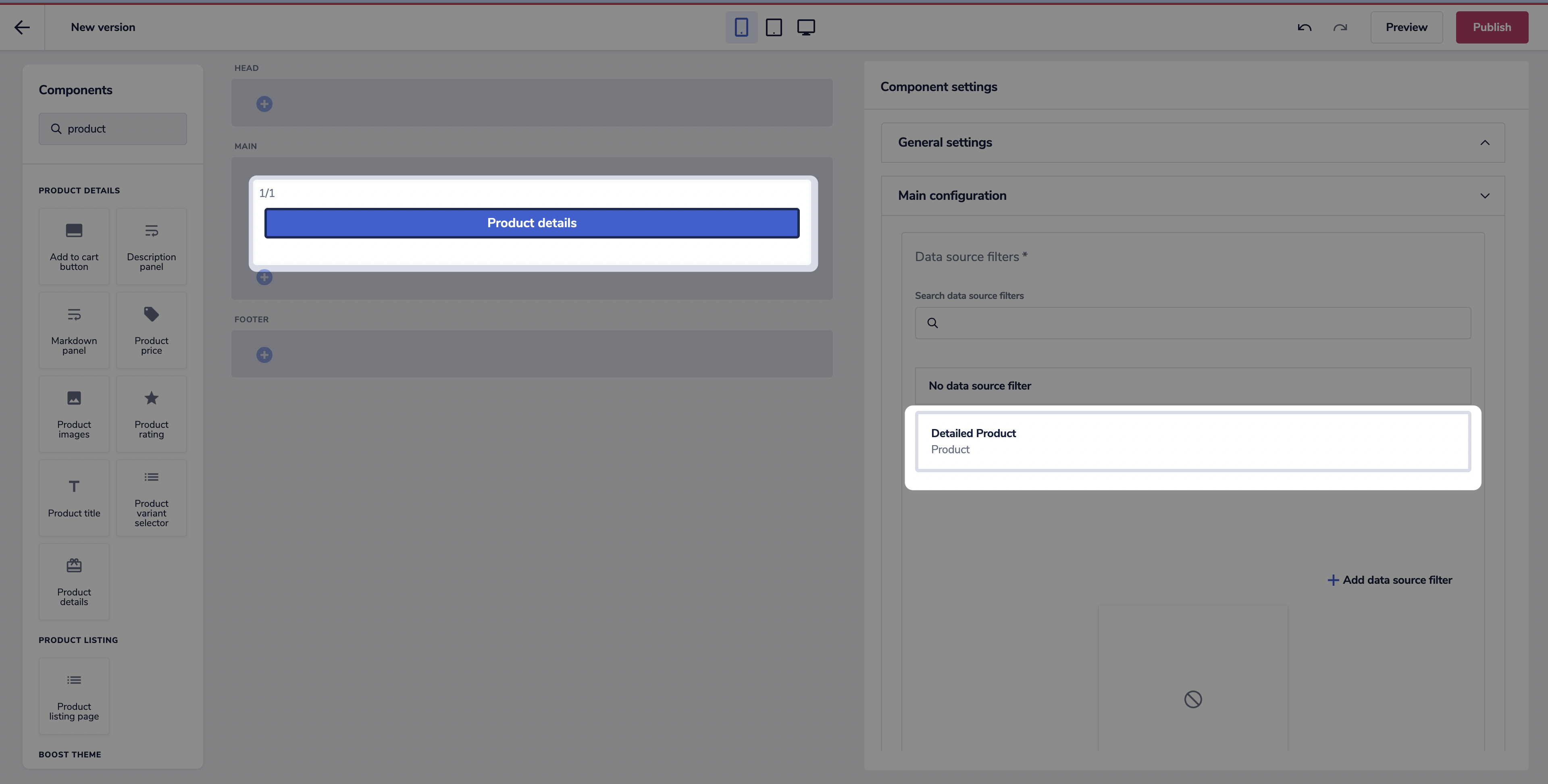
Task: Expand the Main configuration section
Action: (1484, 196)
